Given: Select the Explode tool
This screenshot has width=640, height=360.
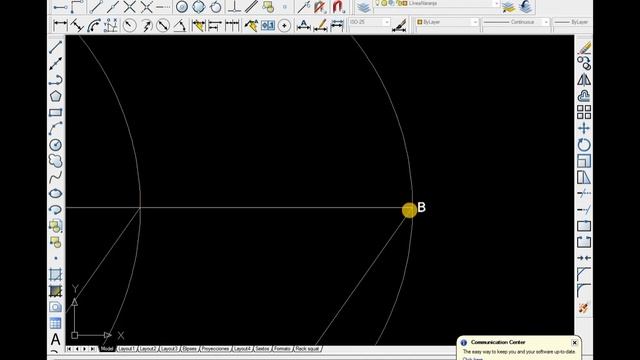Looking at the screenshot, I should click(584, 307).
